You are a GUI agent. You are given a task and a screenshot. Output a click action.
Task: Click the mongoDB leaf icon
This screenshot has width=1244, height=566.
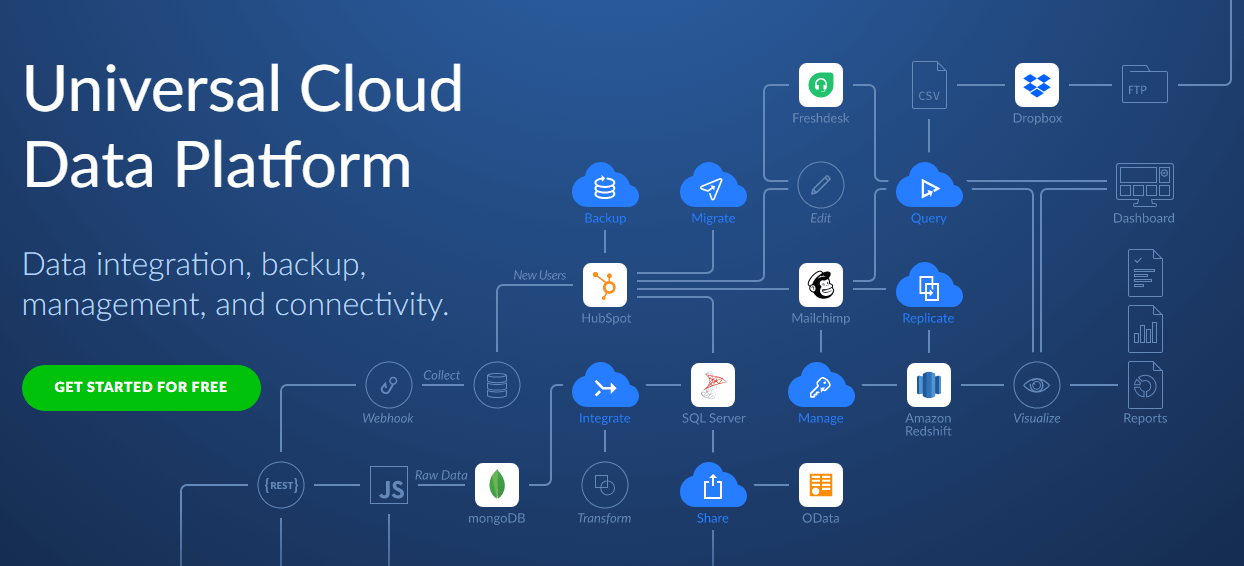497,485
